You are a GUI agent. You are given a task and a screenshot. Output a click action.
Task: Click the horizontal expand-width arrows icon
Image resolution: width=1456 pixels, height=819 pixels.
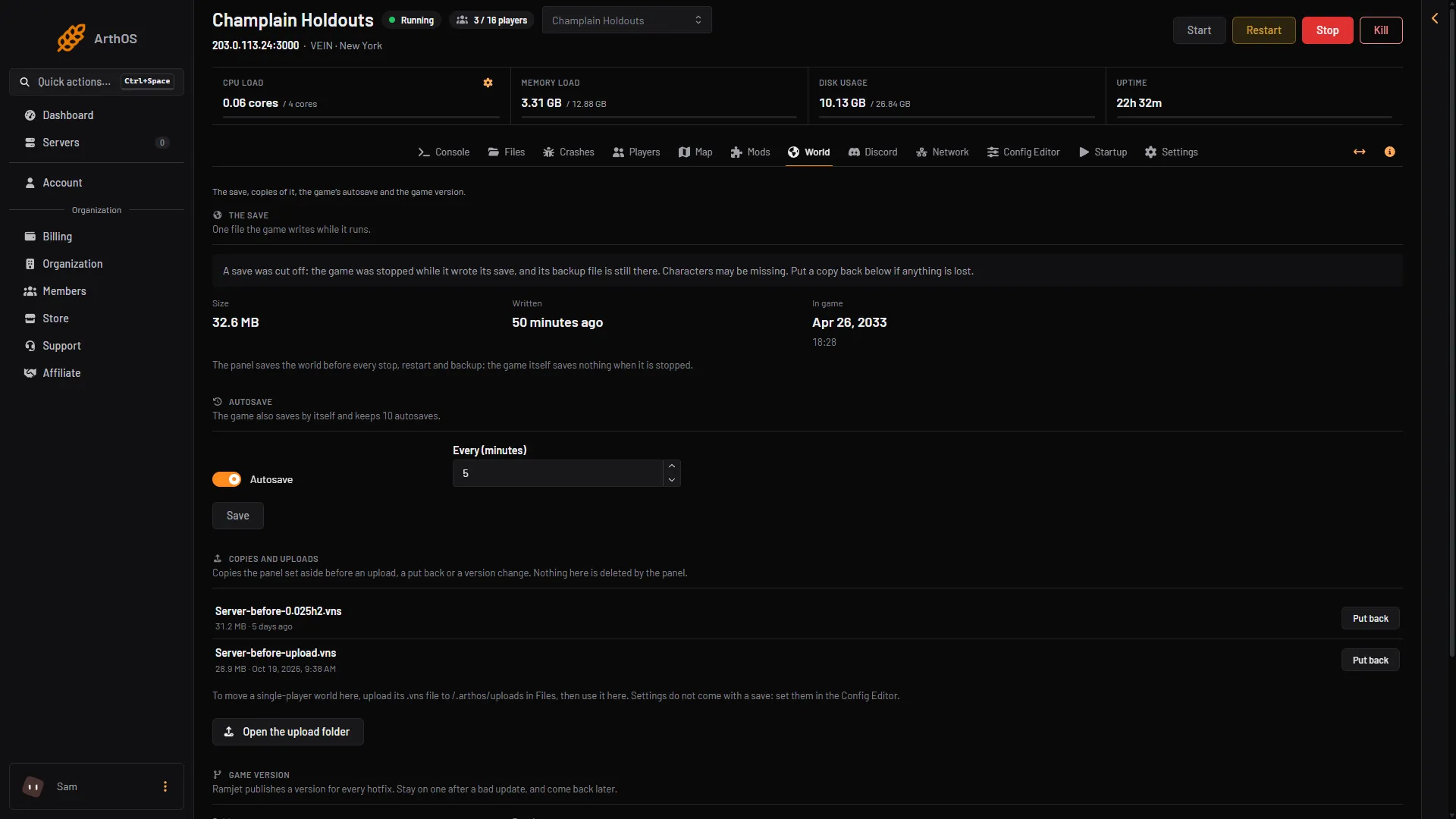[1359, 152]
